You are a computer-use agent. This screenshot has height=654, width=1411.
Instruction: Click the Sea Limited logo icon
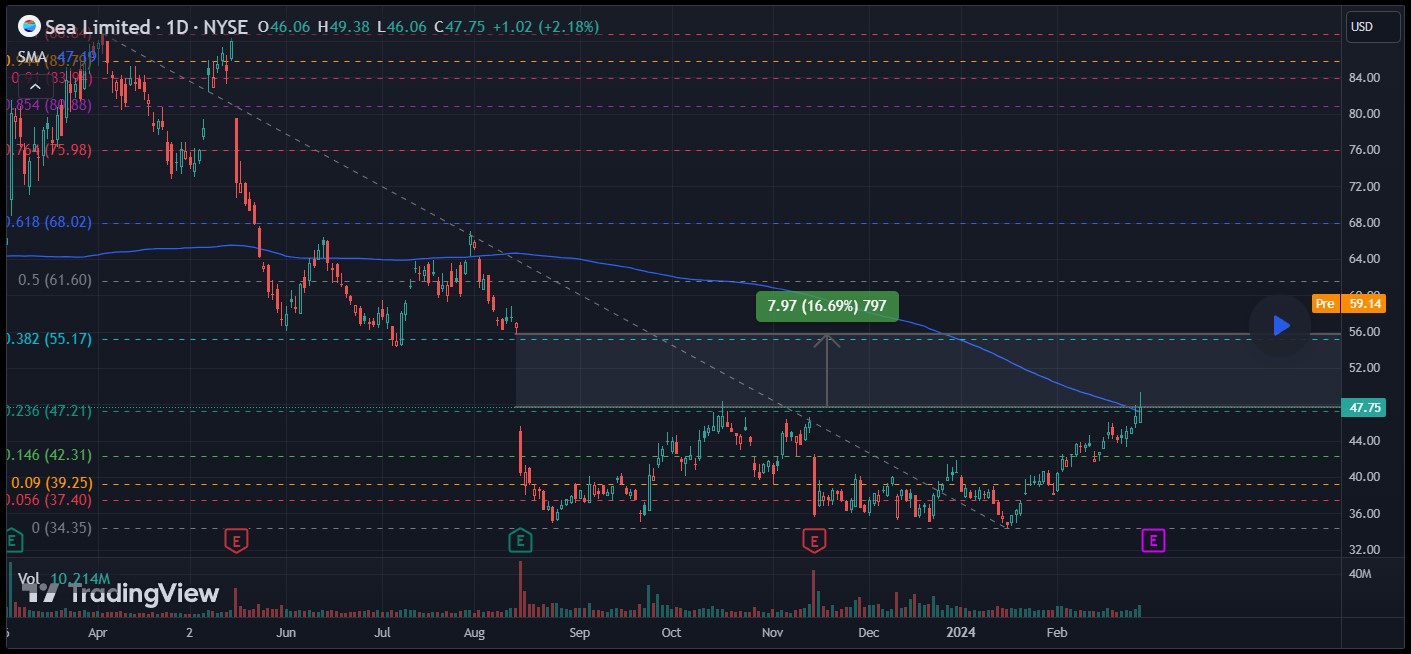(x=30, y=27)
